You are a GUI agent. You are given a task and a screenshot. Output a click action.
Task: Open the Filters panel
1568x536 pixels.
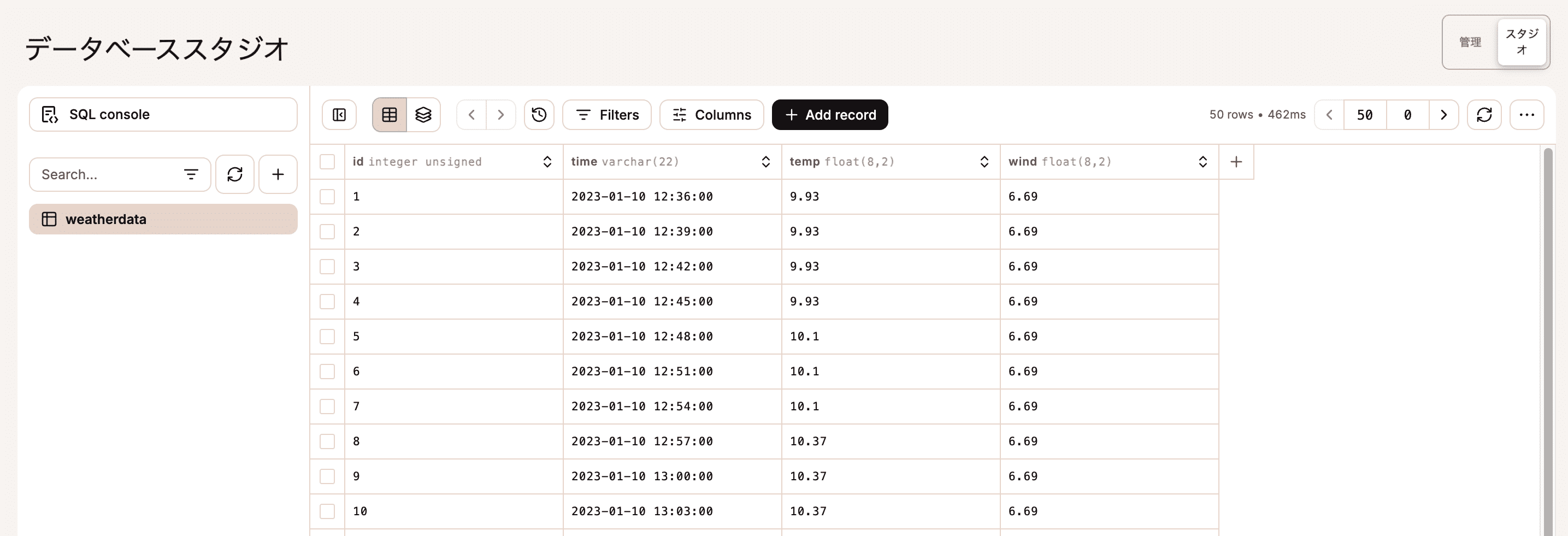point(607,115)
